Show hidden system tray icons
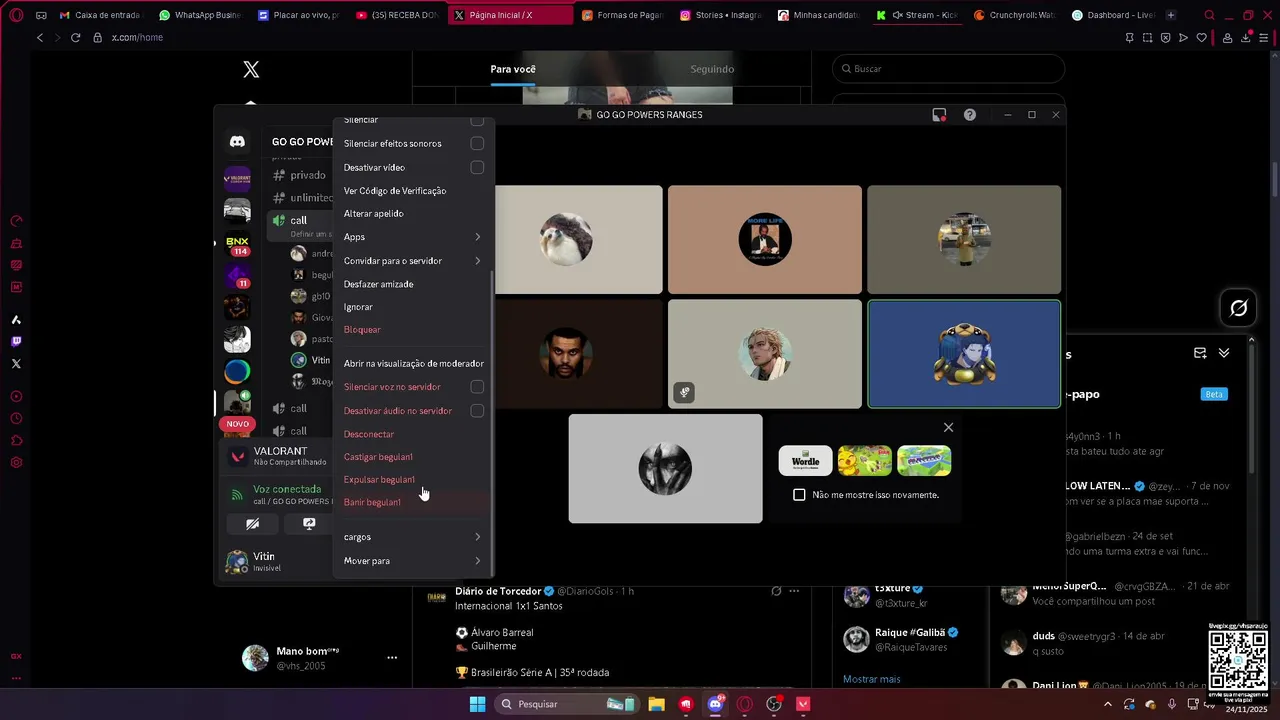 click(x=1110, y=704)
